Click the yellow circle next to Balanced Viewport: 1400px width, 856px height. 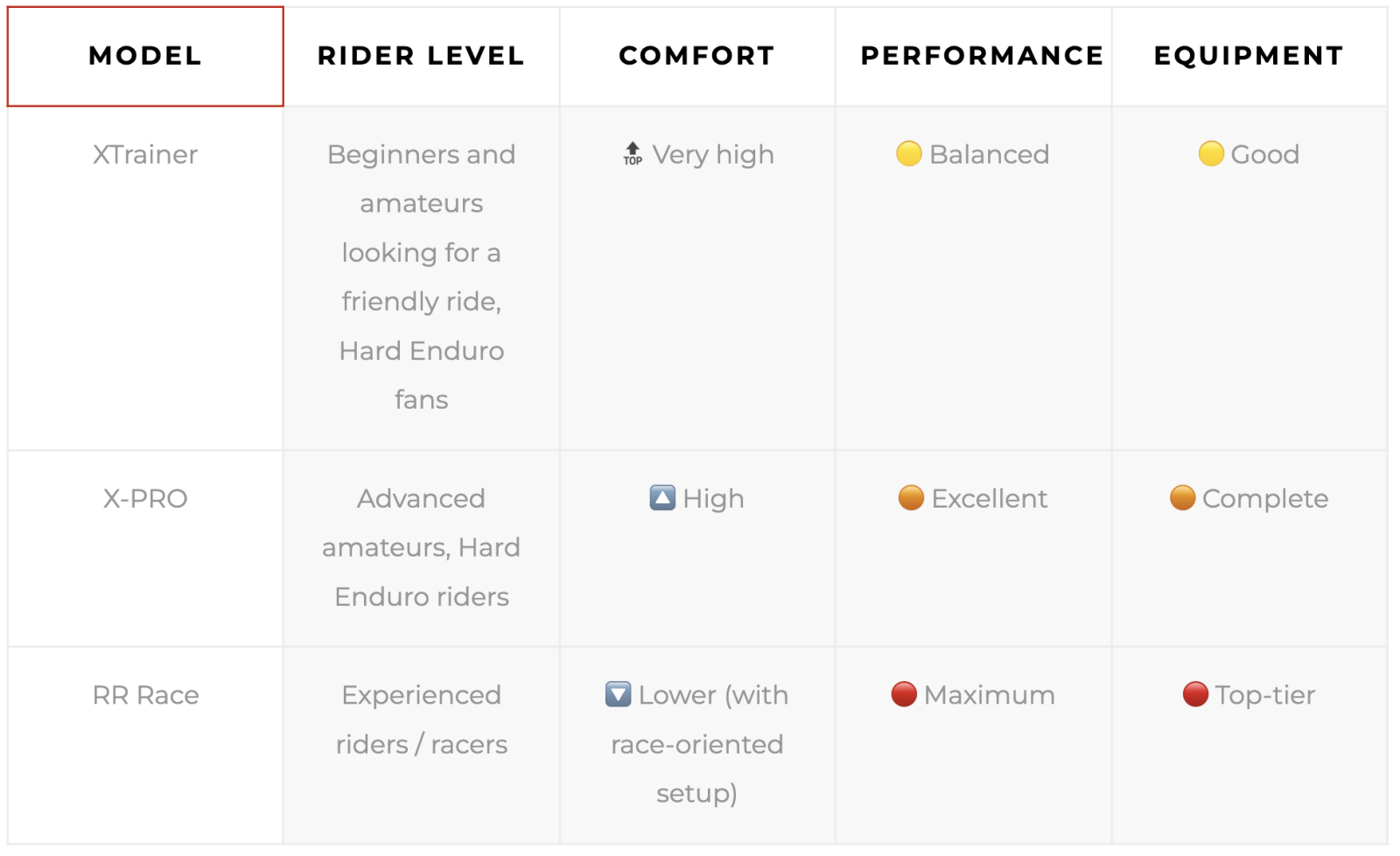coord(909,154)
